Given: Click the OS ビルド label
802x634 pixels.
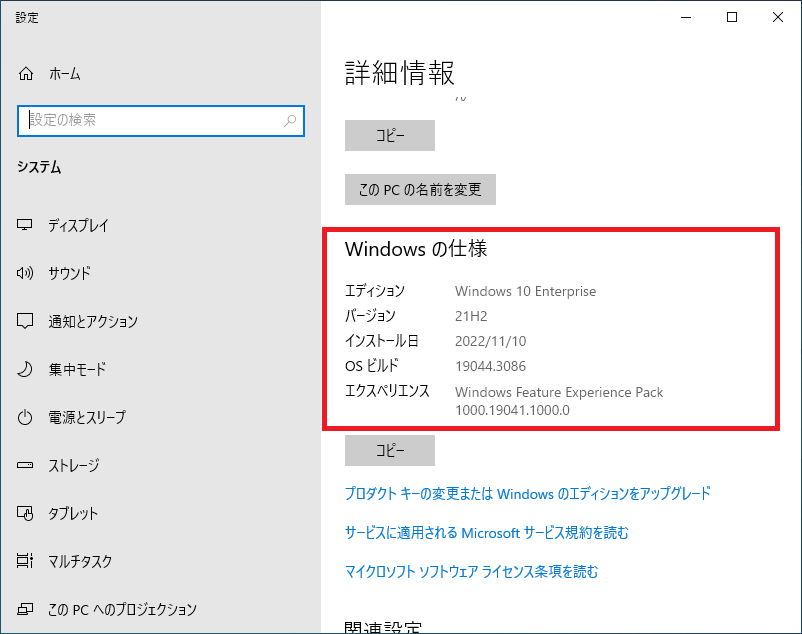Looking at the screenshot, I should click(372, 366).
